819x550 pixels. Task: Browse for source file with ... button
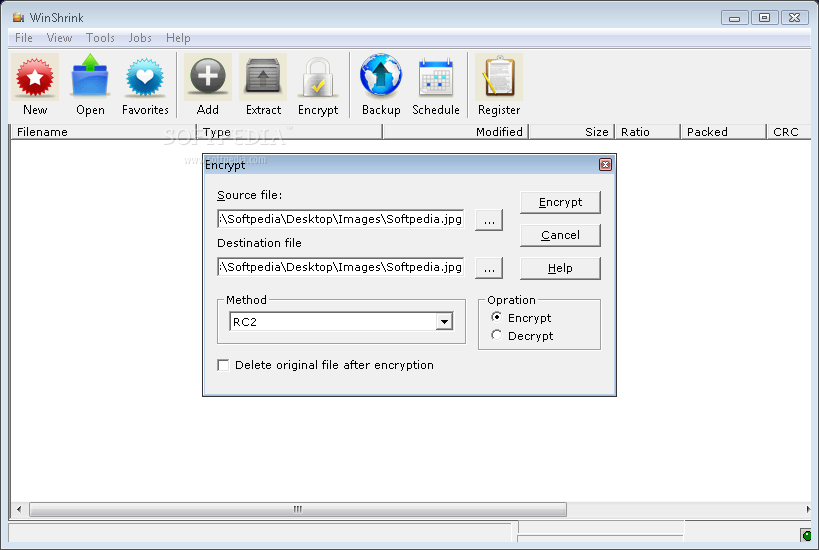click(x=489, y=220)
